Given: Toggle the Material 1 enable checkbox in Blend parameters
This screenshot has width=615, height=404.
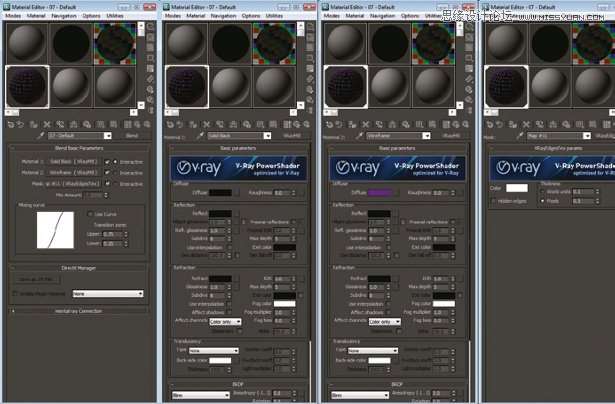Looking at the screenshot, I should tap(107, 161).
